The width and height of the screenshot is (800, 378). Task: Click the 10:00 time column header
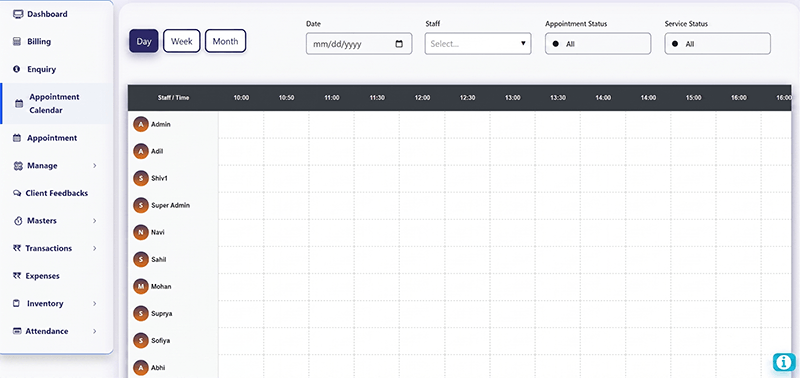pyautogui.click(x=241, y=98)
